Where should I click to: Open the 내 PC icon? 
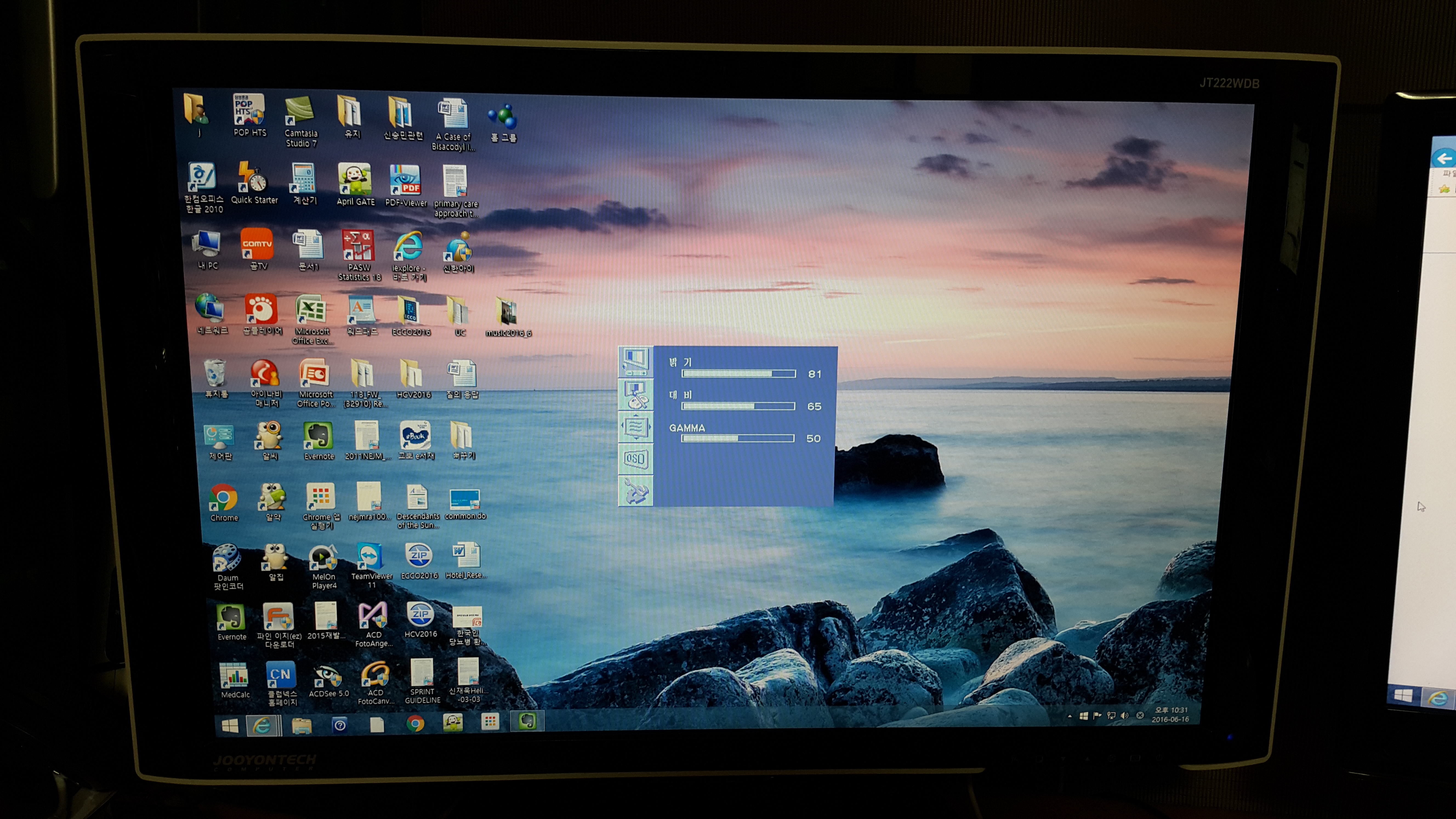click(x=207, y=250)
